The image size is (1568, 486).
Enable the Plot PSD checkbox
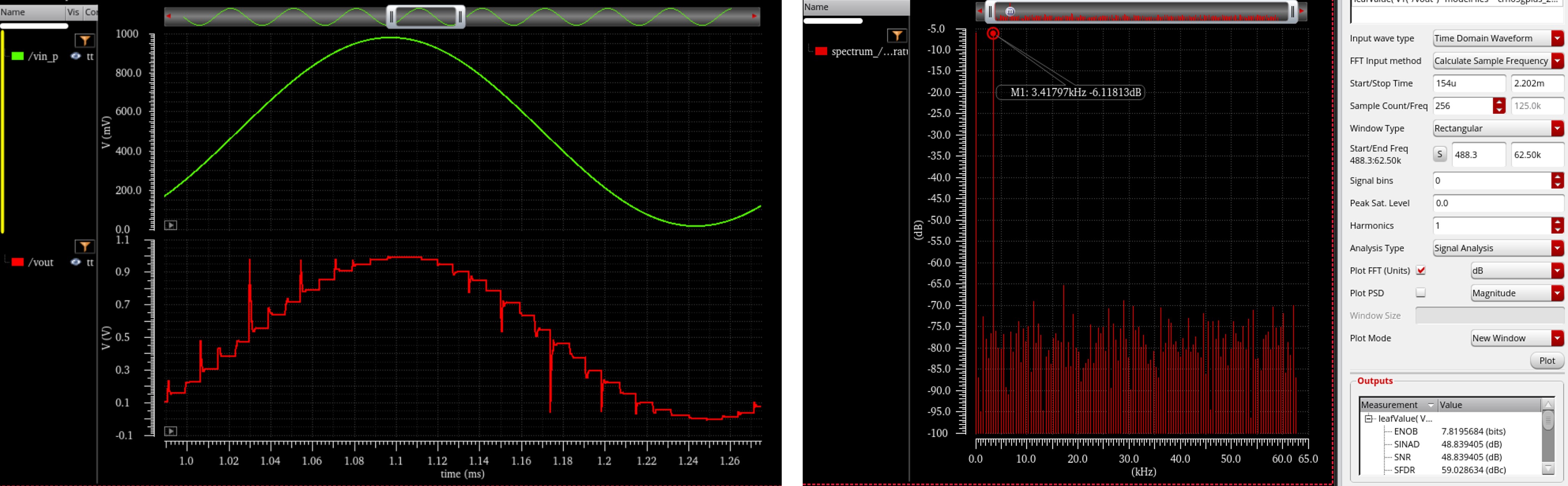click(1421, 293)
